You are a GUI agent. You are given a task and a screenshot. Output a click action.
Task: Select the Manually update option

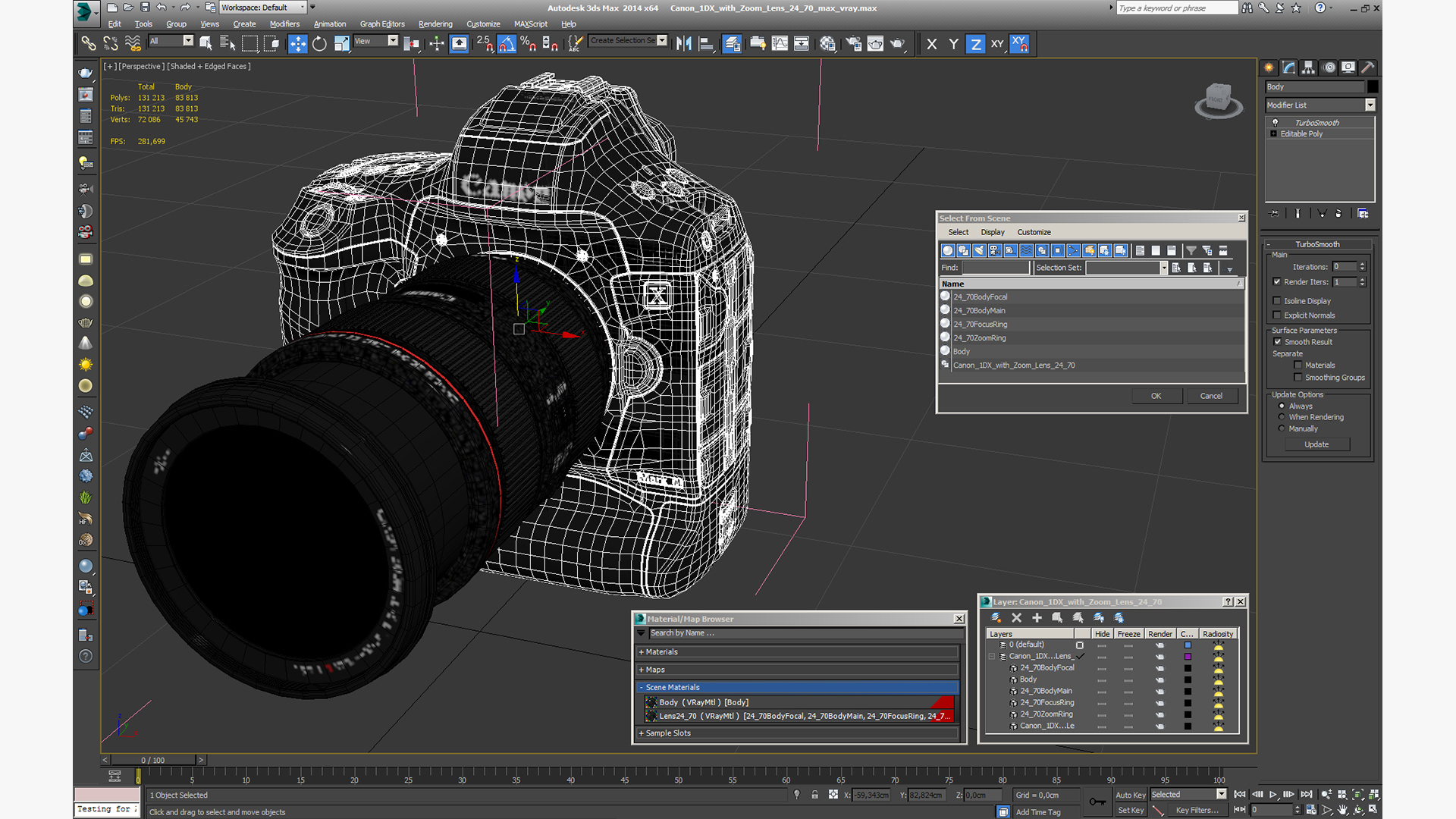[x=1282, y=428]
